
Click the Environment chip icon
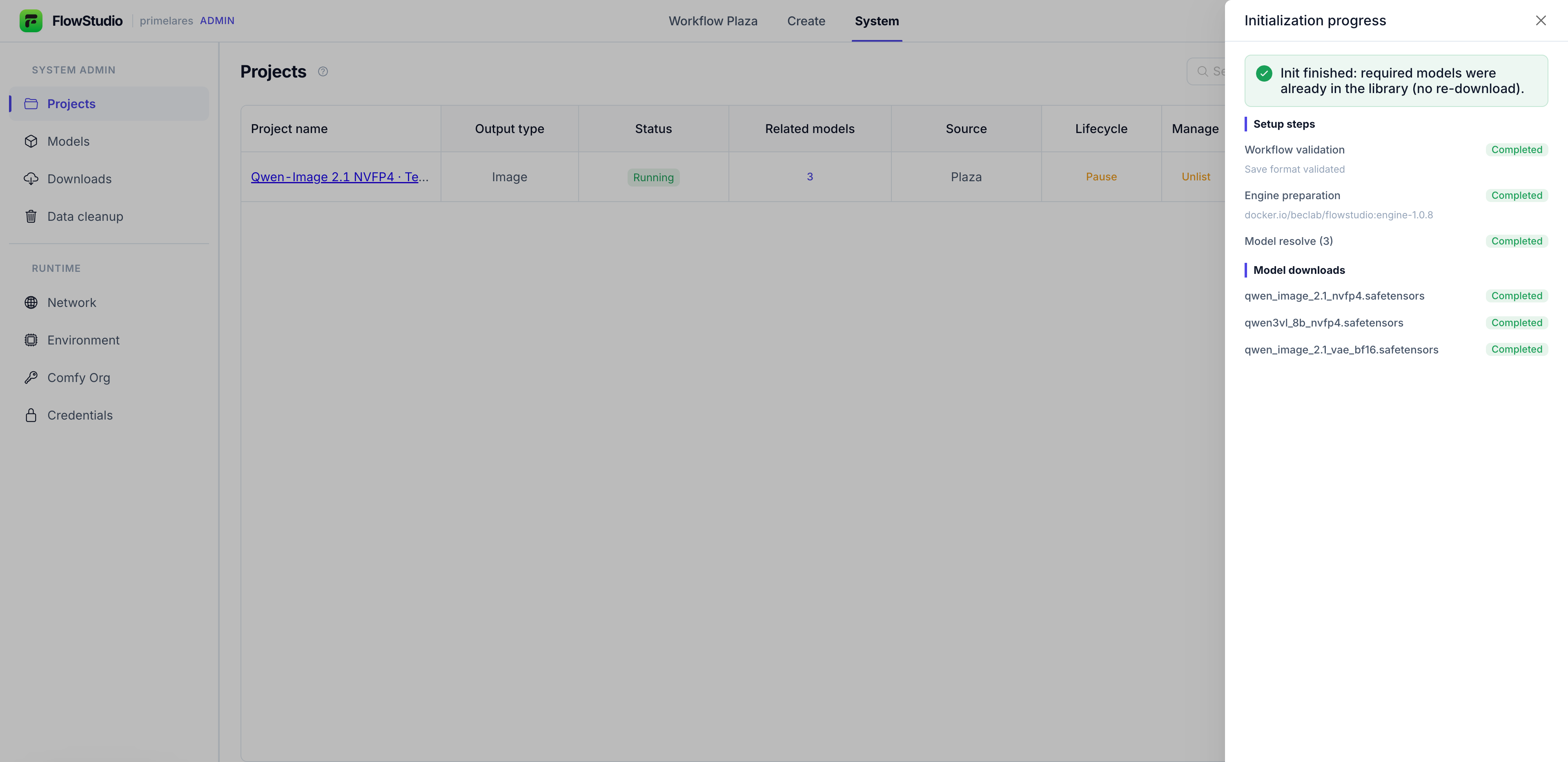point(31,340)
